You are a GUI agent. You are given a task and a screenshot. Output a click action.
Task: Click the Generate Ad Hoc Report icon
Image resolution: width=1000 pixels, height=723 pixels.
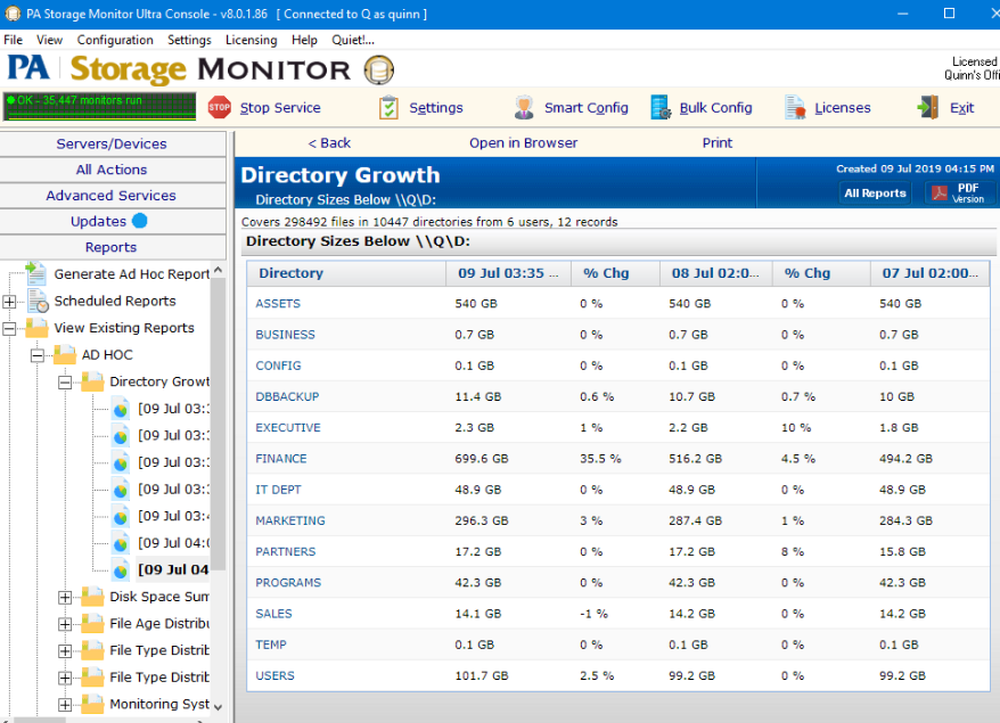[x=36, y=273]
